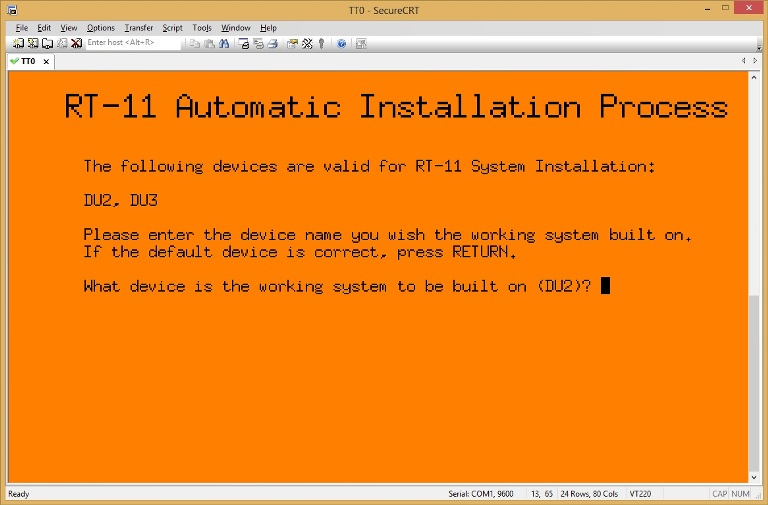Click the Public Key Assistant key icon
768x505 pixels.
(321, 43)
